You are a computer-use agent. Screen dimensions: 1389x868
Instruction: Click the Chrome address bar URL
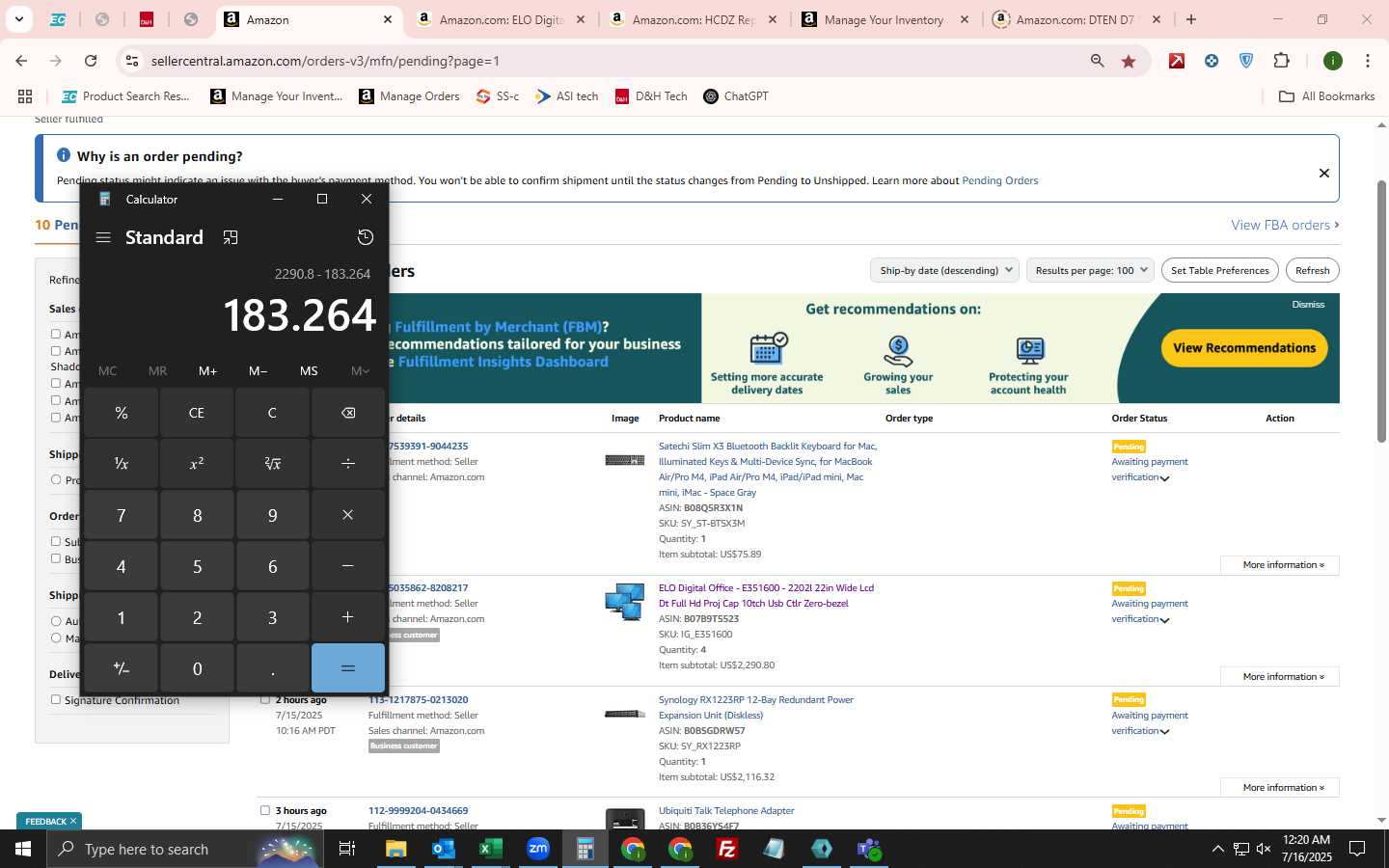(x=325, y=61)
